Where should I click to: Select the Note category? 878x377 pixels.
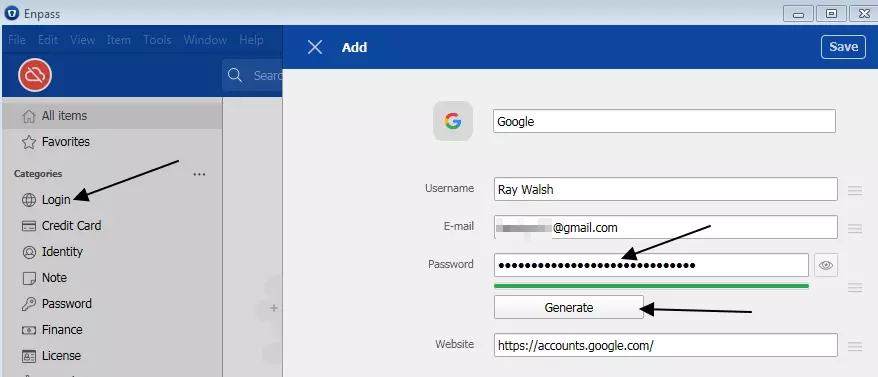click(x=112, y=278)
